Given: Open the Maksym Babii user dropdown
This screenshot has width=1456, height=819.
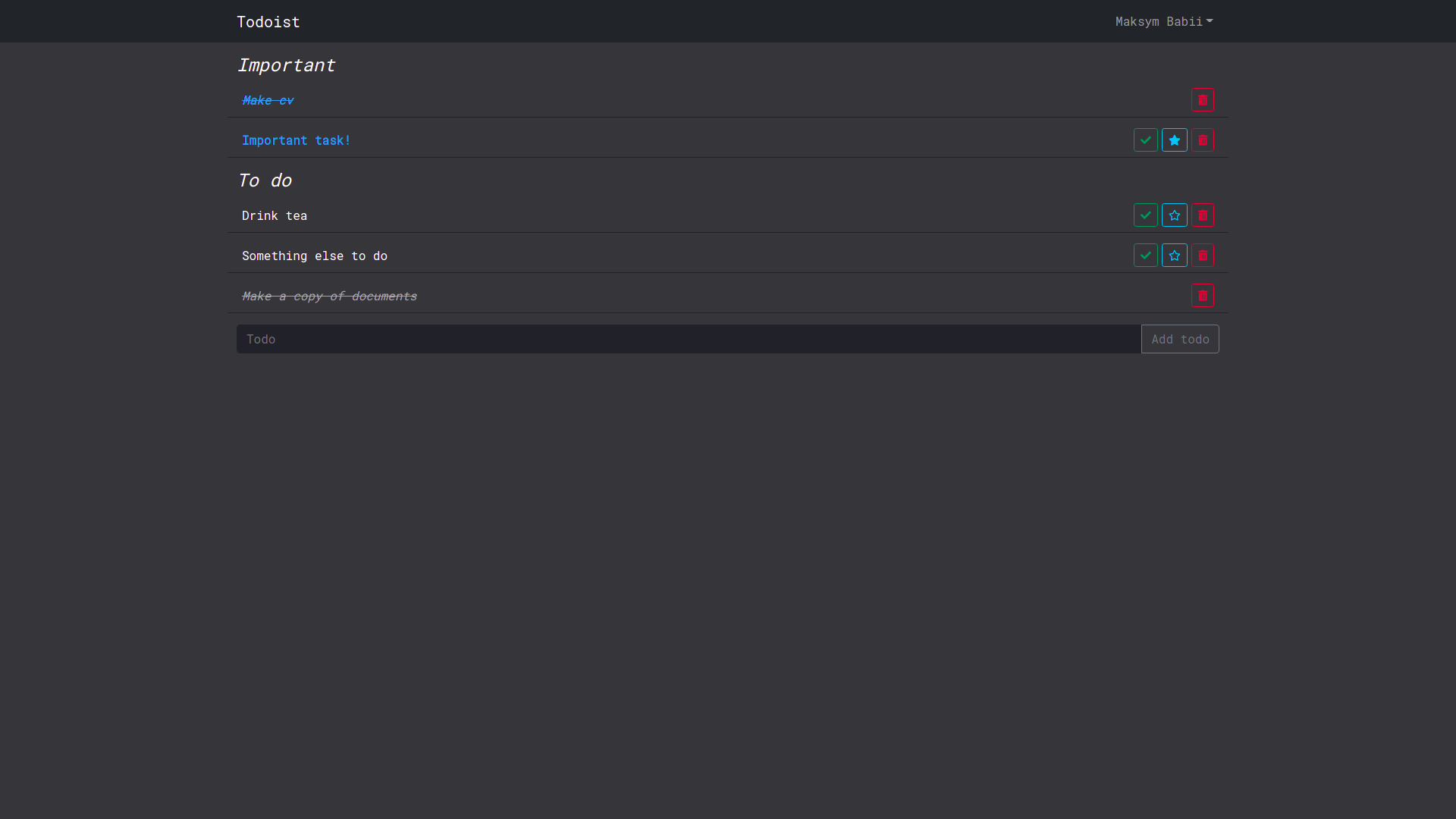Looking at the screenshot, I should [1163, 21].
